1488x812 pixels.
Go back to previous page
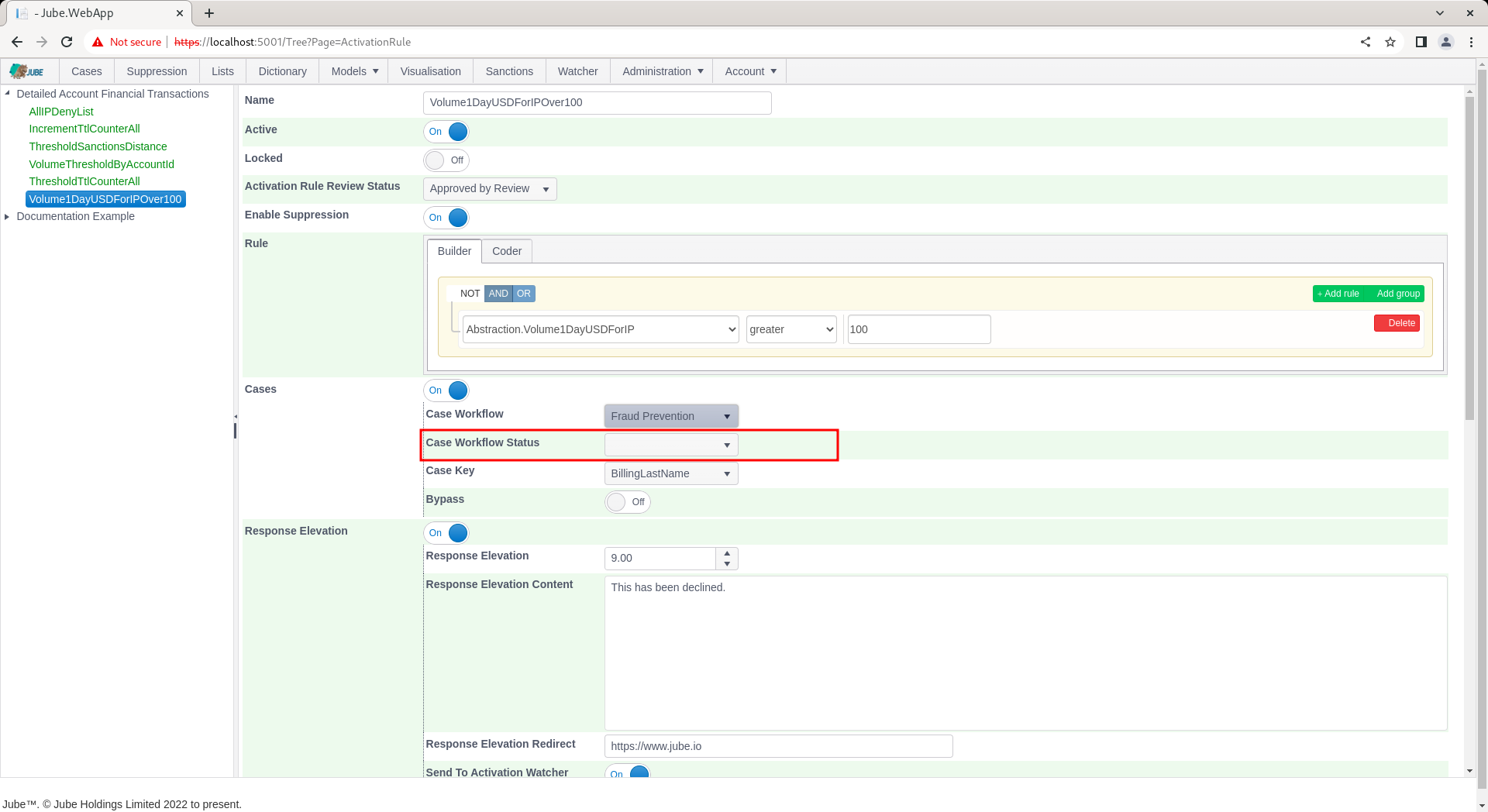17,42
